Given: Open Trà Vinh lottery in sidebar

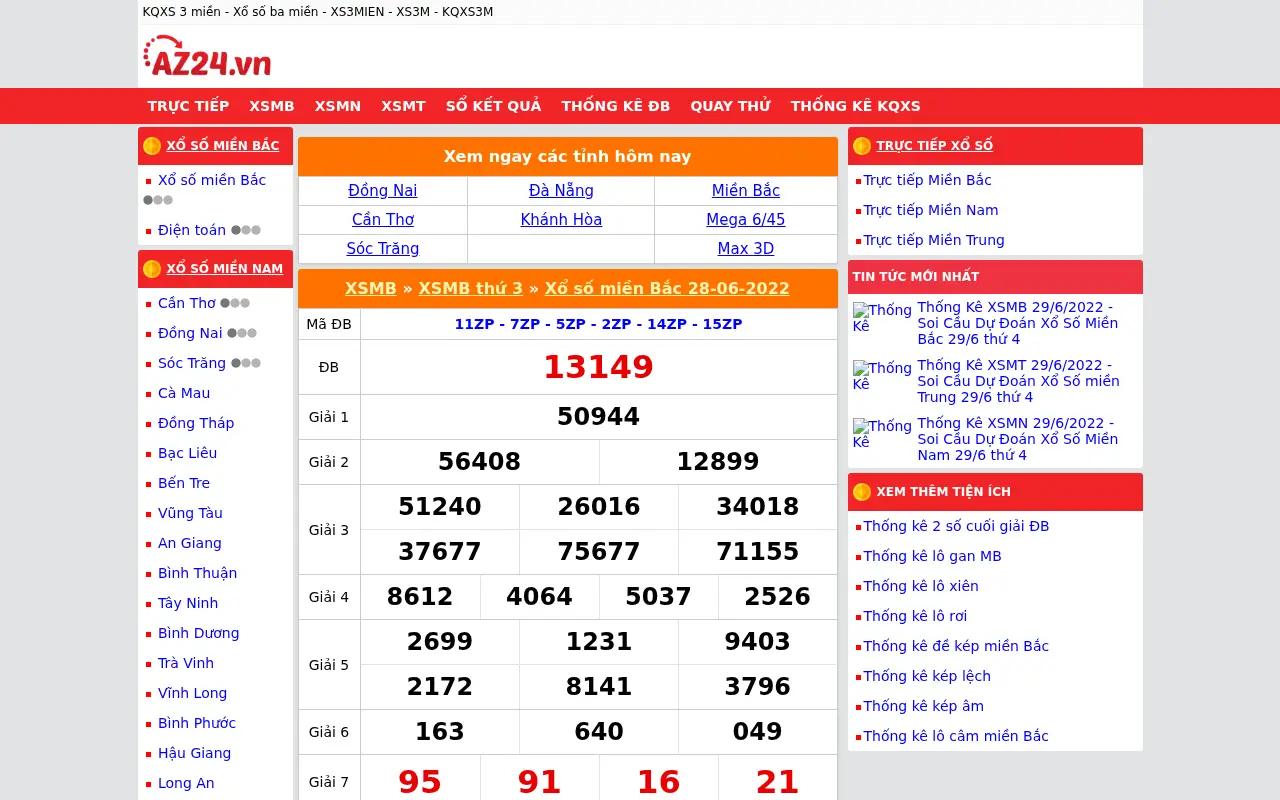Looking at the screenshot, I should coord(186,663).
